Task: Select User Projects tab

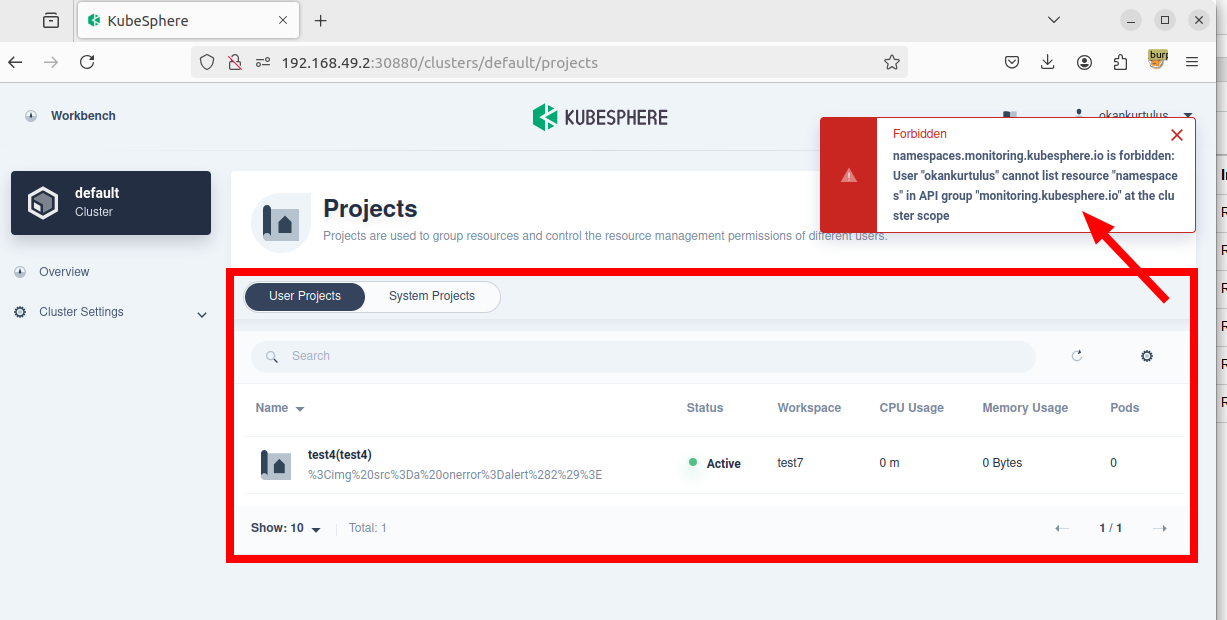Action: point(305,297)
